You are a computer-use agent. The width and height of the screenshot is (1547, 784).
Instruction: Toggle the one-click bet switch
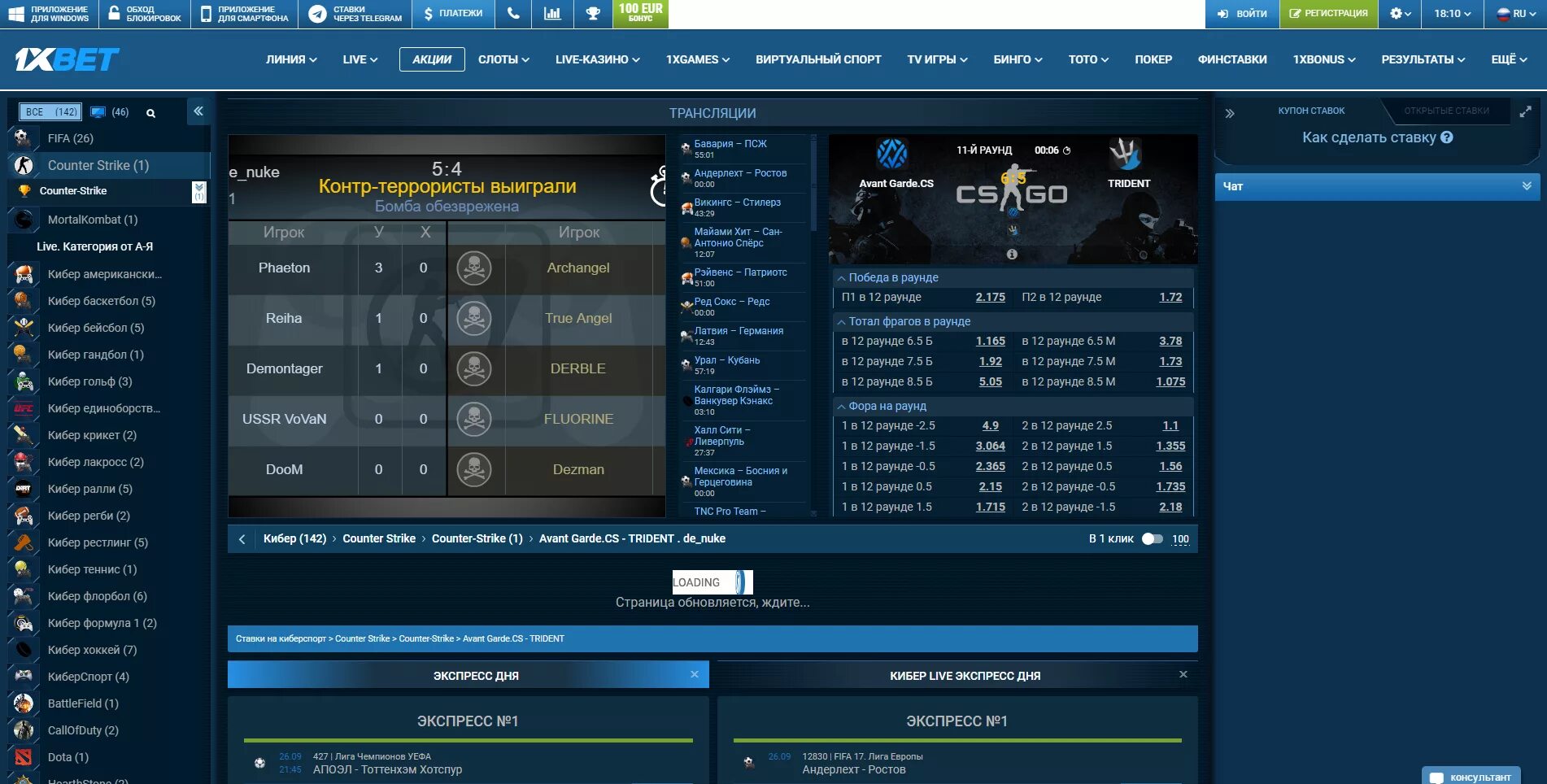pyautogui.click(x=1152, y=539)
